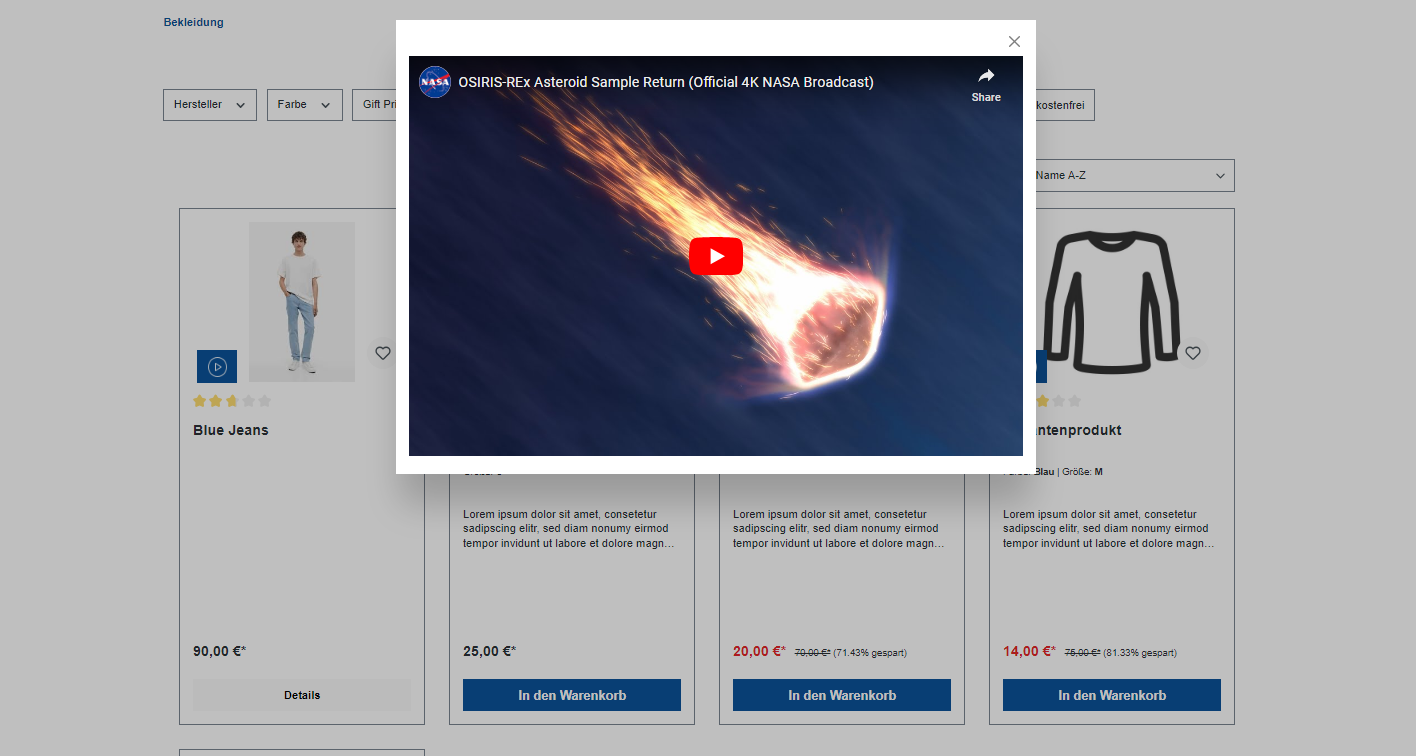Click the (71.43% gespart) savings text
This screenshot has width=1416, height=756.
870,653
